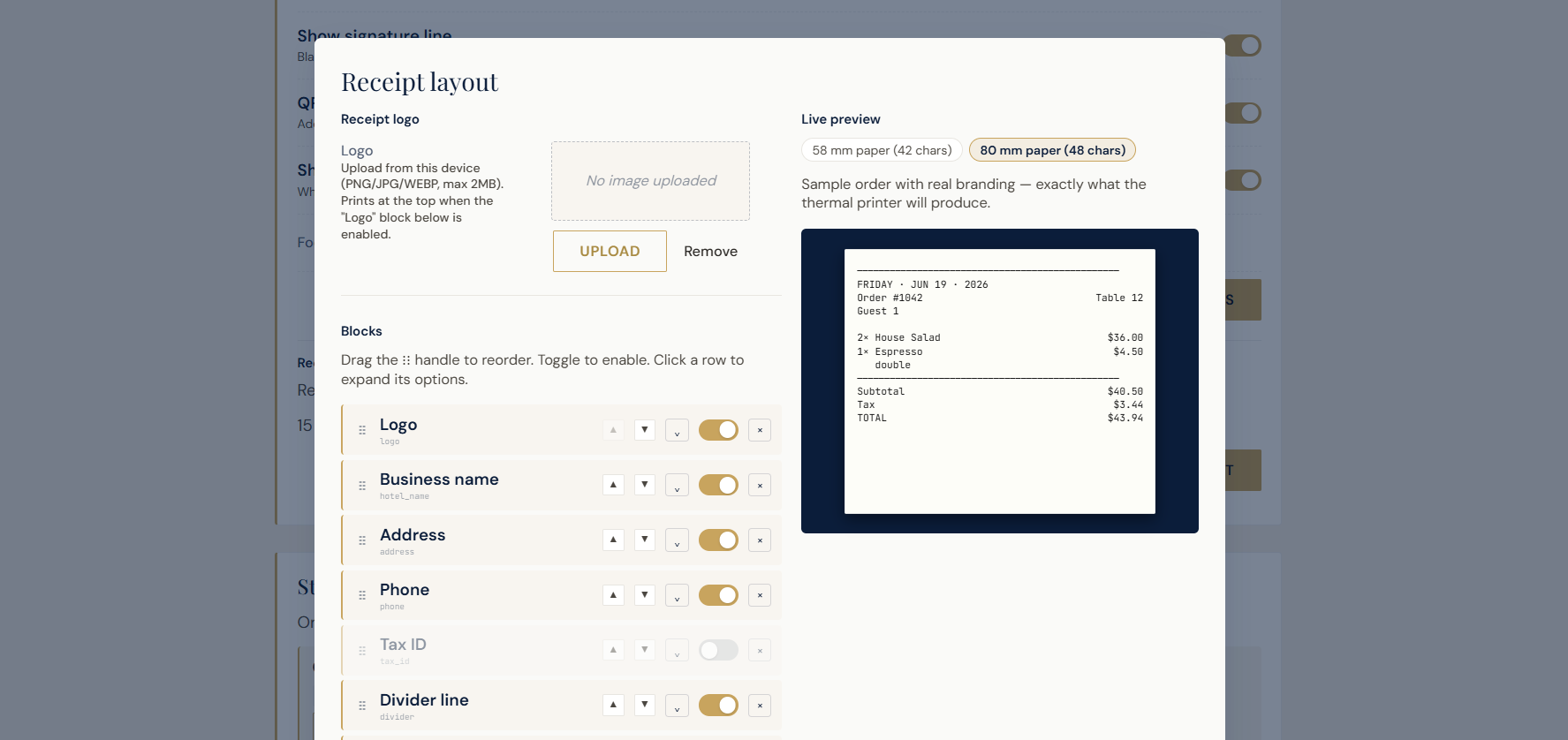Grab the drag handle on Tax ID row

pos(362,651)
